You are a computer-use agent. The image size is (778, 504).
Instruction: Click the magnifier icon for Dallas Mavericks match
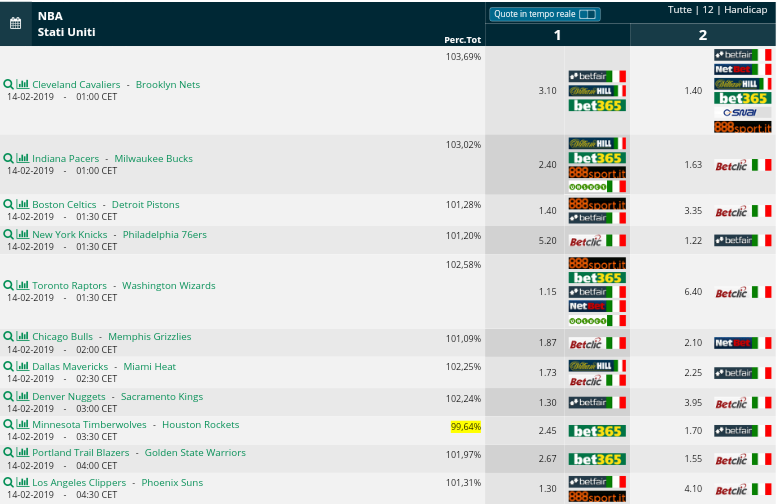(x=8, y=367)
